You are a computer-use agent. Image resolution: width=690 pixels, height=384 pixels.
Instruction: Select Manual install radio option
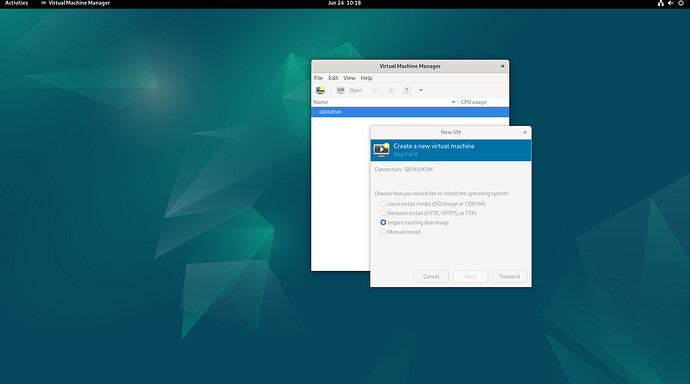coord(383,232)
